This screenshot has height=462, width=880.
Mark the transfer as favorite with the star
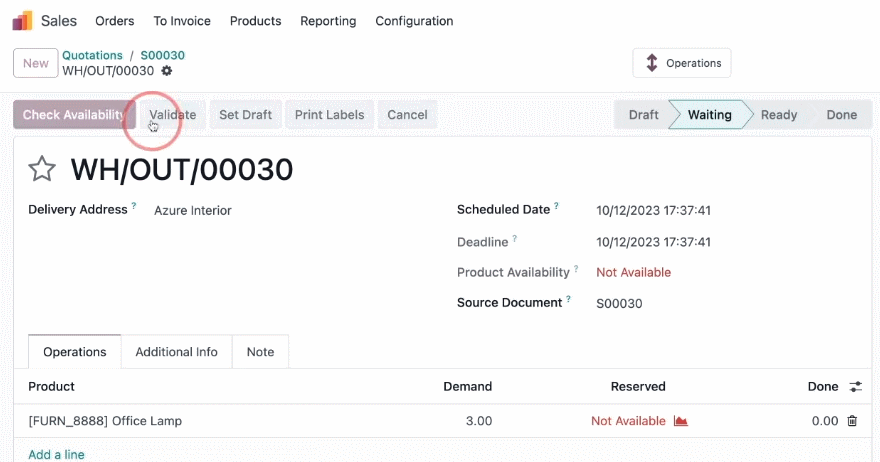click(x=42, y=169)
